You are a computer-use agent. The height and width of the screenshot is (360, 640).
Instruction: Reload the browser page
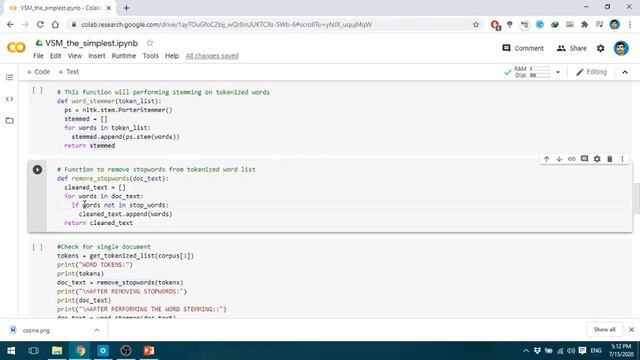click(40, 24)
